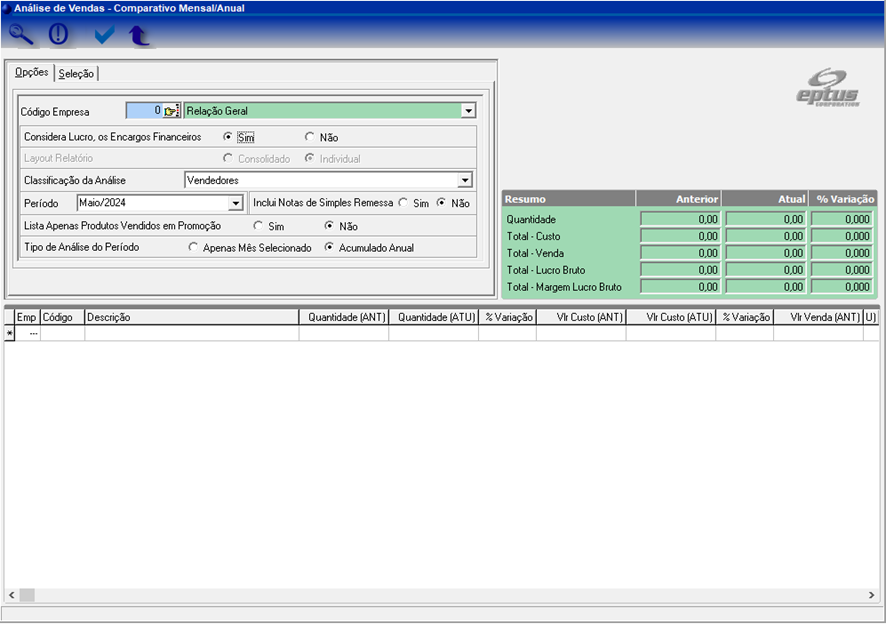Select Sim for Produtos Vendidos em Promoção
886x624 pixels.
[258, 226]
